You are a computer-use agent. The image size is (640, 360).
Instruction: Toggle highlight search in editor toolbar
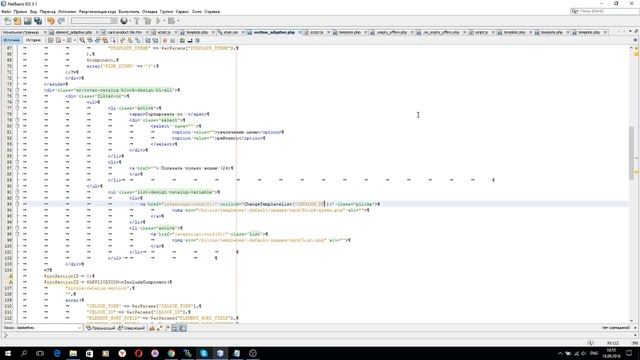point(105,40)
